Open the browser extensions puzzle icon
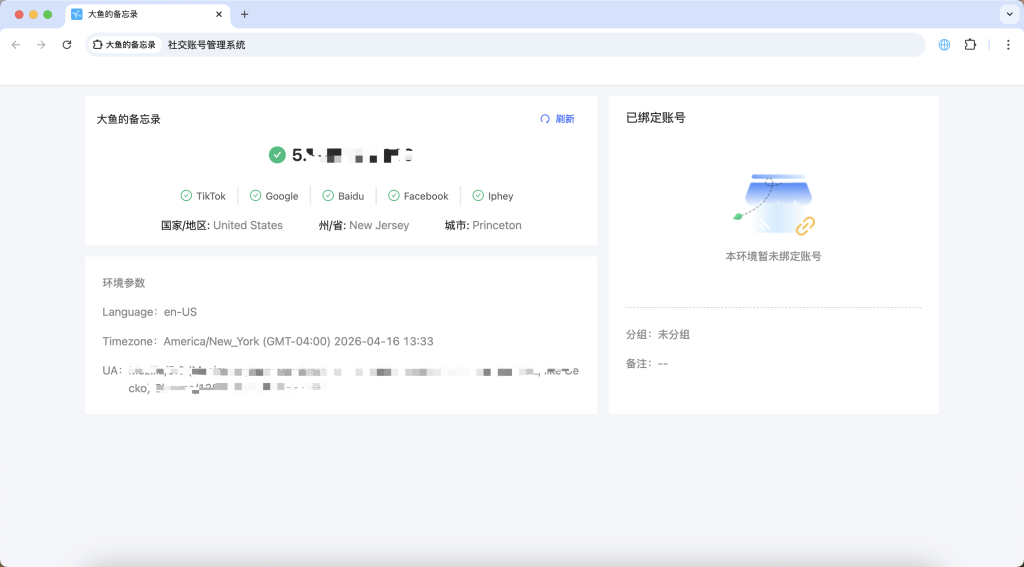Viewport: 1024px width, 567px height. [970, 45]
